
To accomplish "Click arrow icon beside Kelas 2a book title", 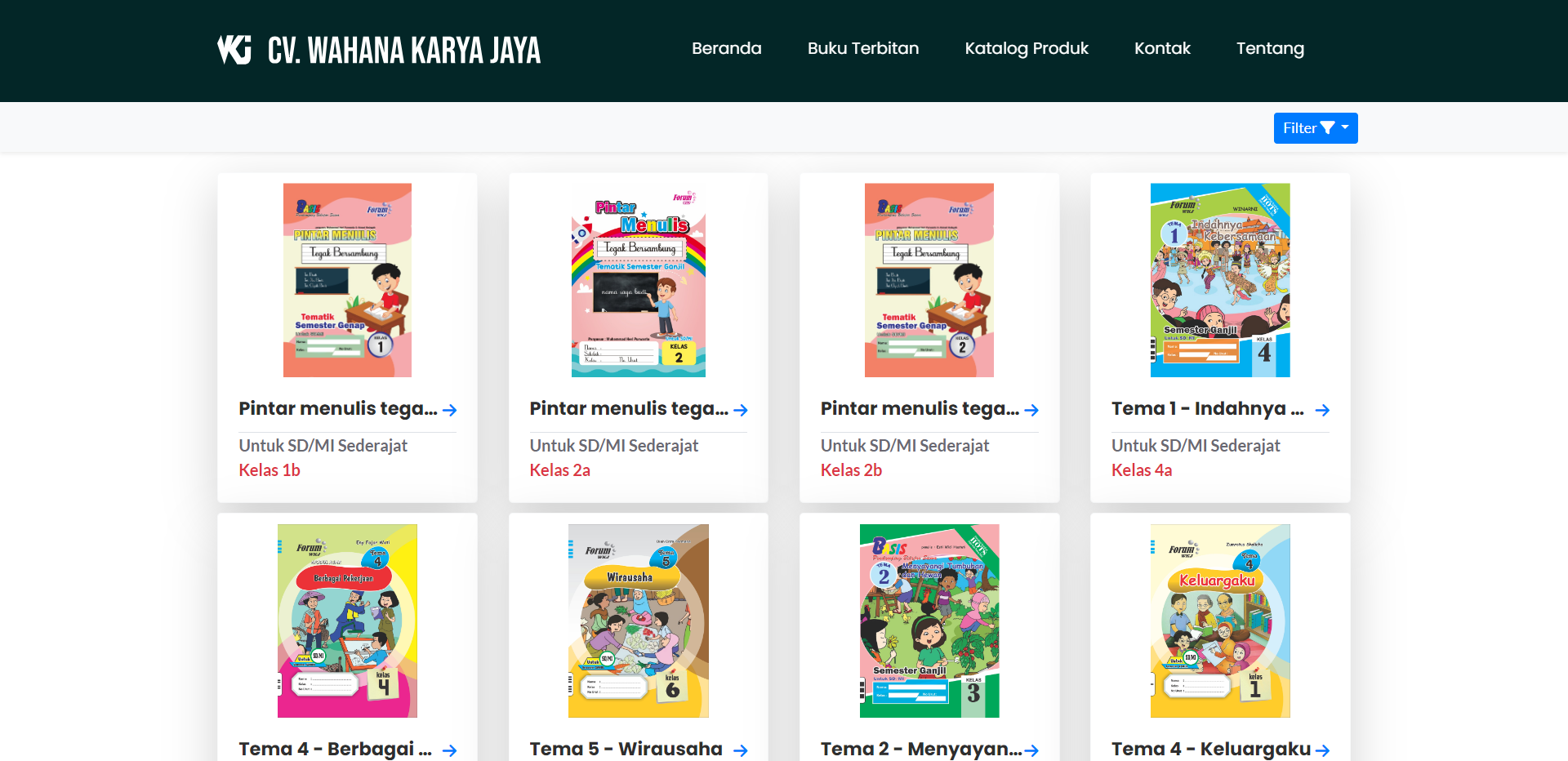I will click(x=740, y=410).
